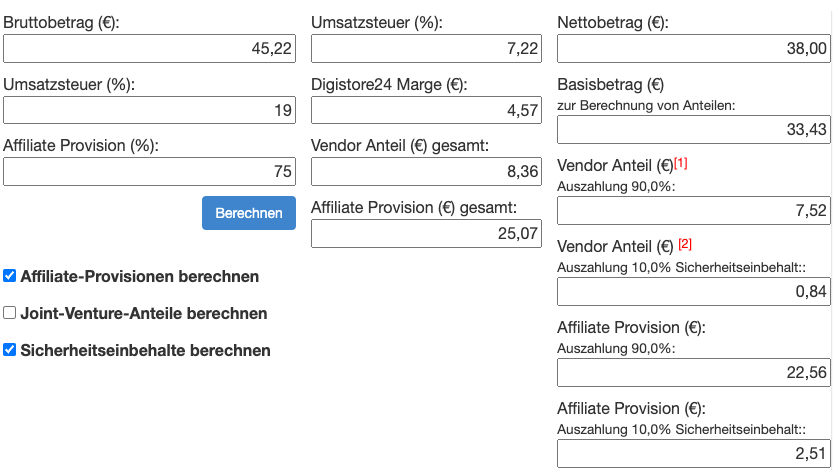The height and width of the screenshot is (470, 833).
Task: Click the Nettobetrag field showing 38,00
Action: [x=694, y=48]
